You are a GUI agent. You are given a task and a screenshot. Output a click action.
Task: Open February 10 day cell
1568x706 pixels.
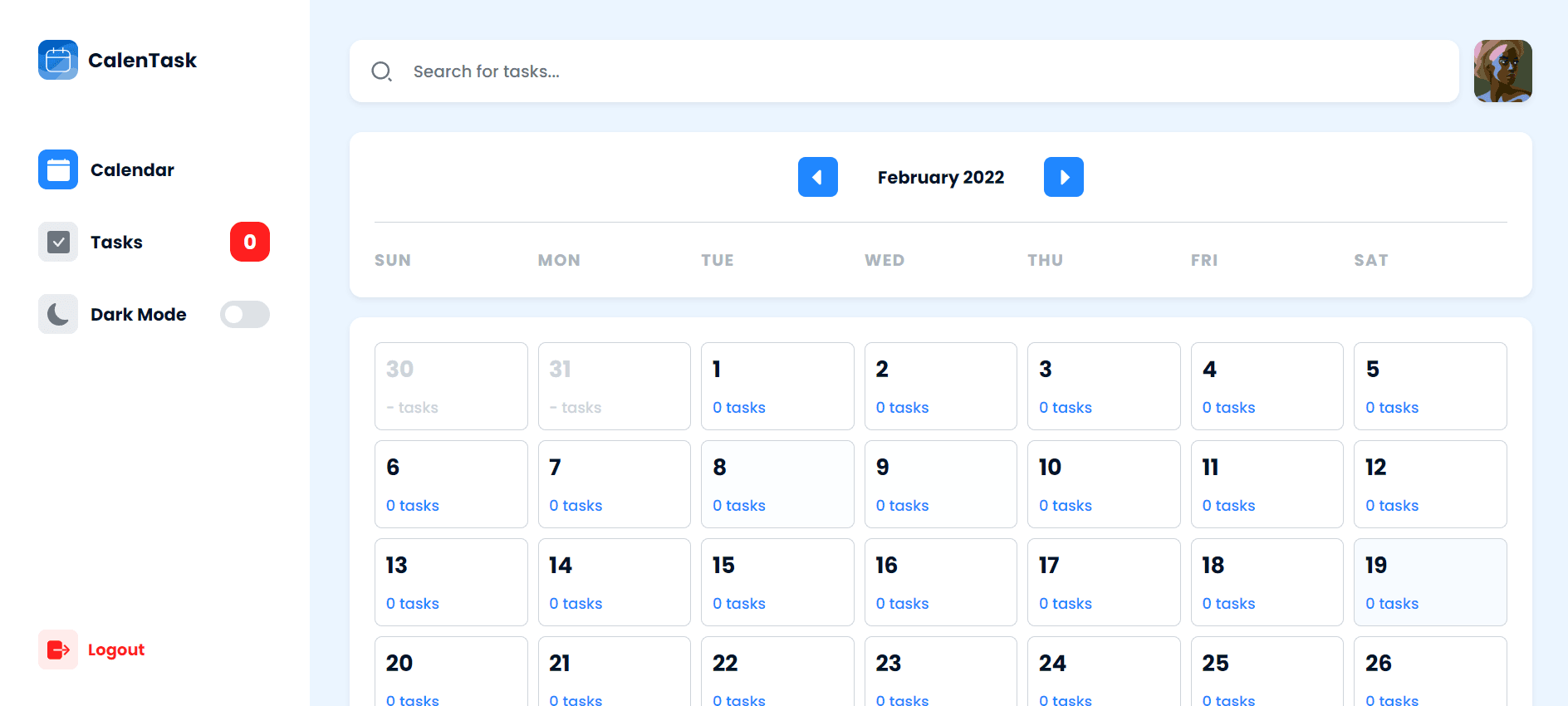1104,484
